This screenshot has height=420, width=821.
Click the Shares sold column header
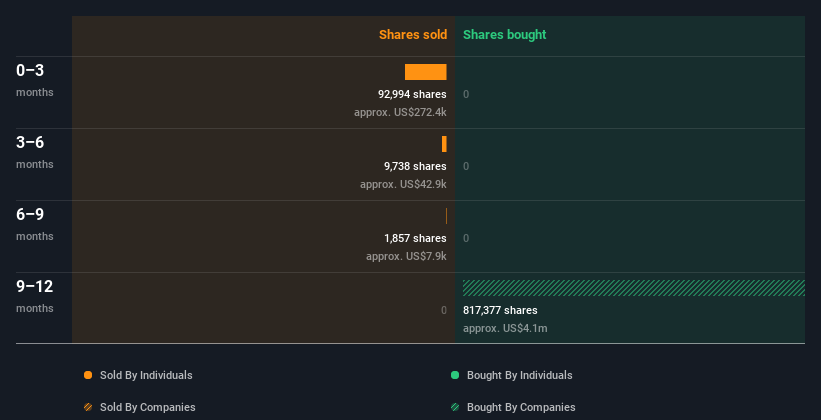pos(413,35)
